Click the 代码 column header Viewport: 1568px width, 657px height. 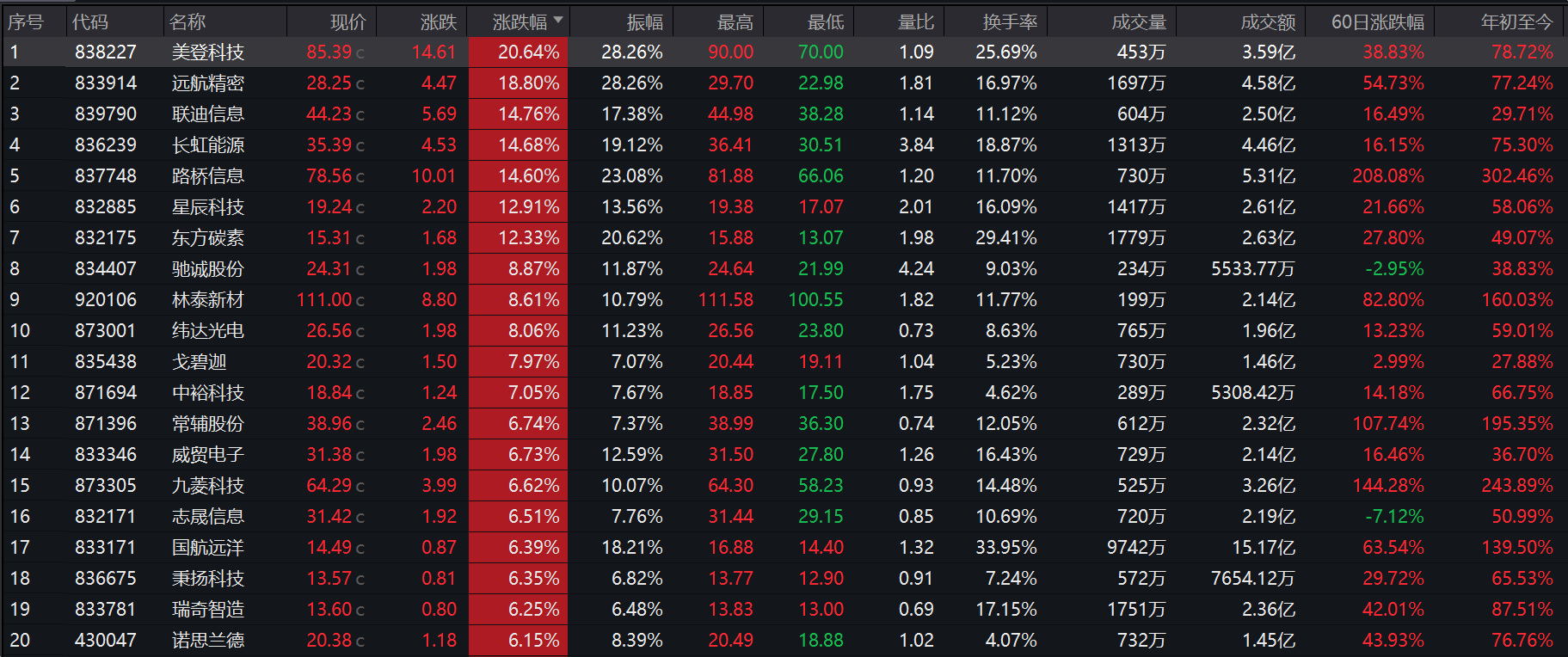tap(90, 22)
